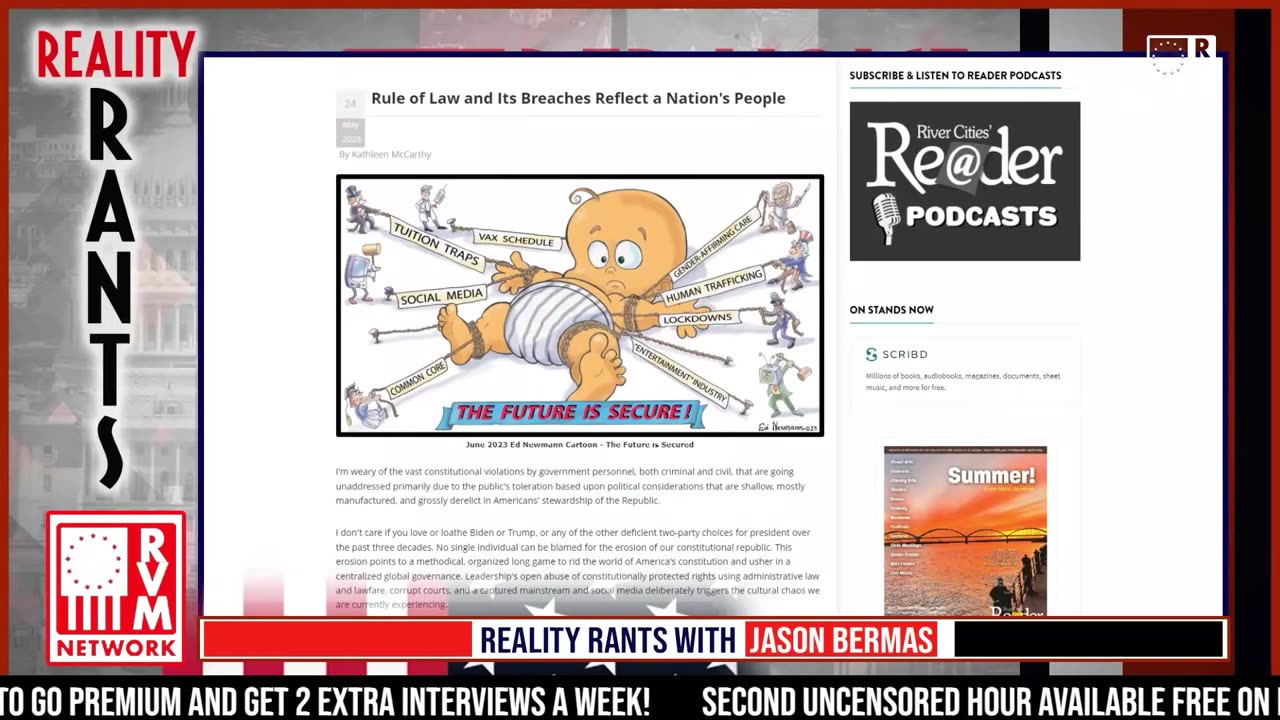Click the ticker text "Go premium and get 2 extra interviews"
The height and width of the screenshot is (720, 1280).
(340, 702)
